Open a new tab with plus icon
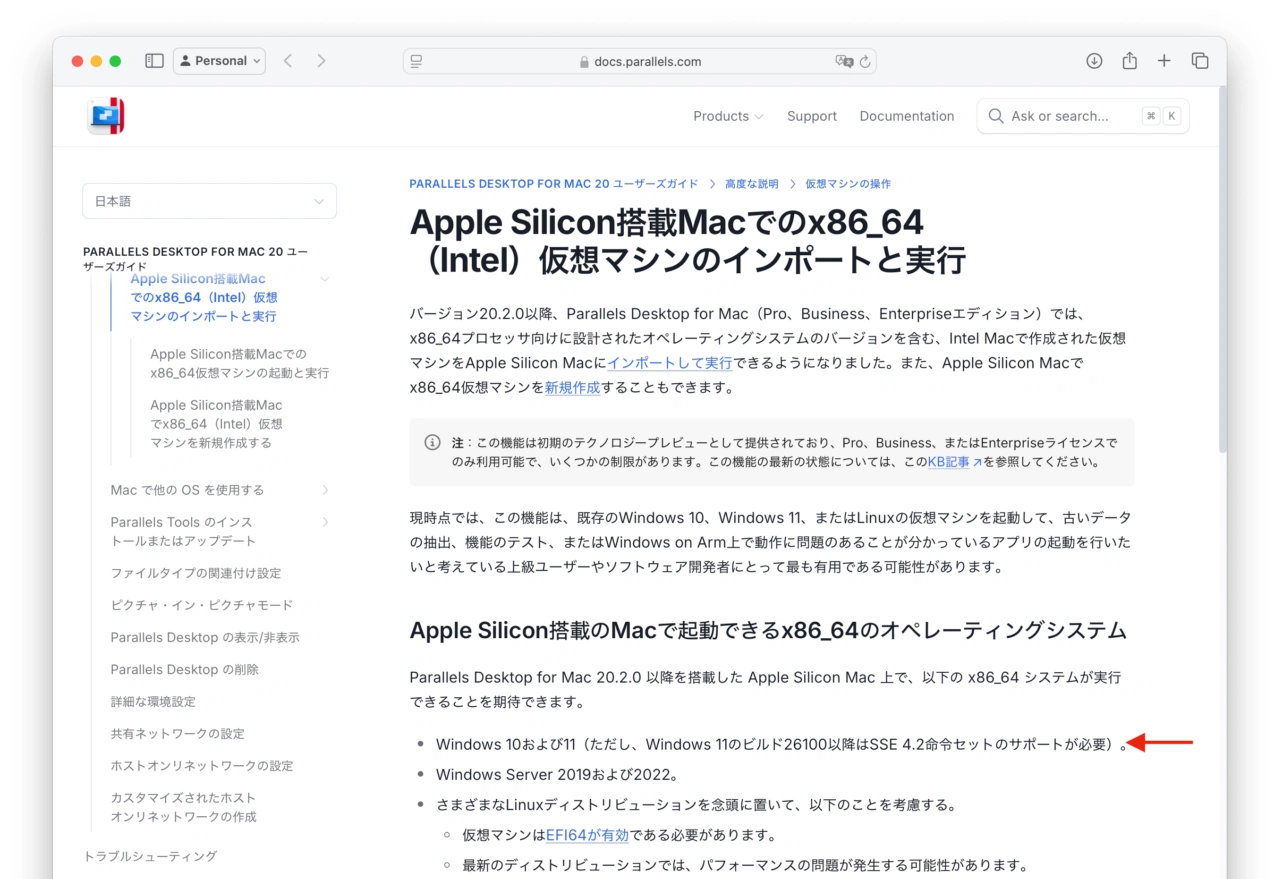The height and width of the screenshot is (879, 1280). [x=1164, y=61]
